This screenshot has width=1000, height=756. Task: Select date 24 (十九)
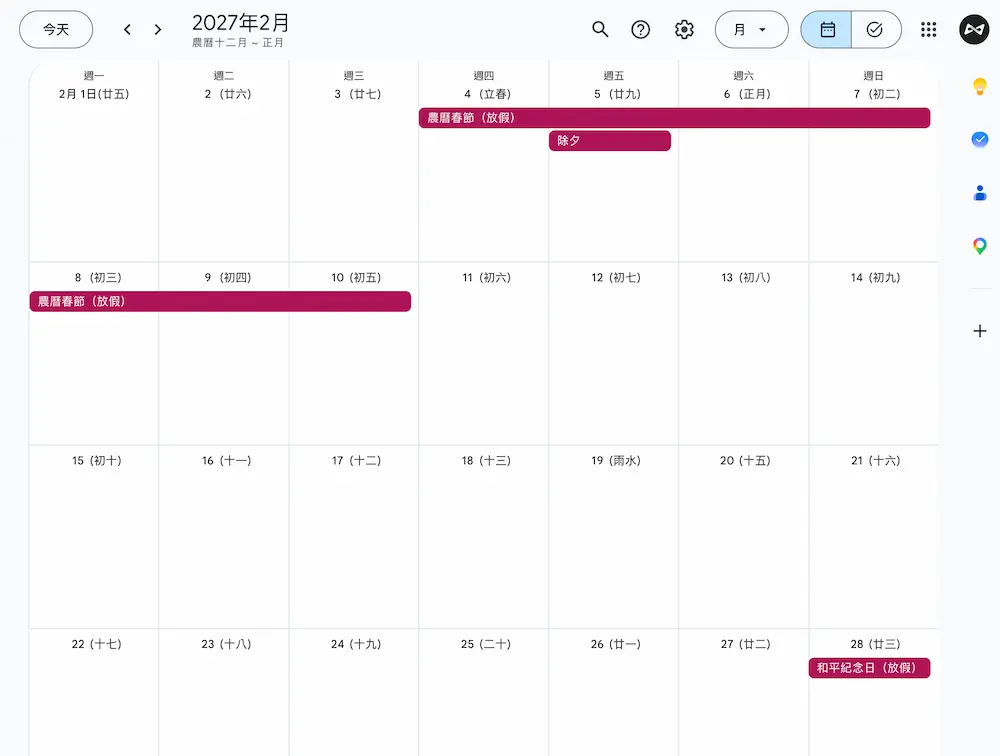point(356,644)
